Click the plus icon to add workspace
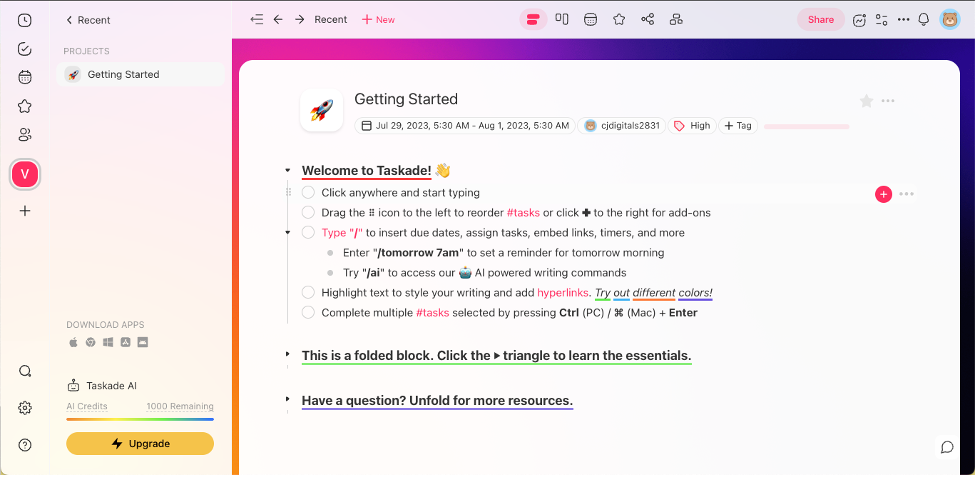The width and height of the screenshot is (977, 477). [24, 211]
